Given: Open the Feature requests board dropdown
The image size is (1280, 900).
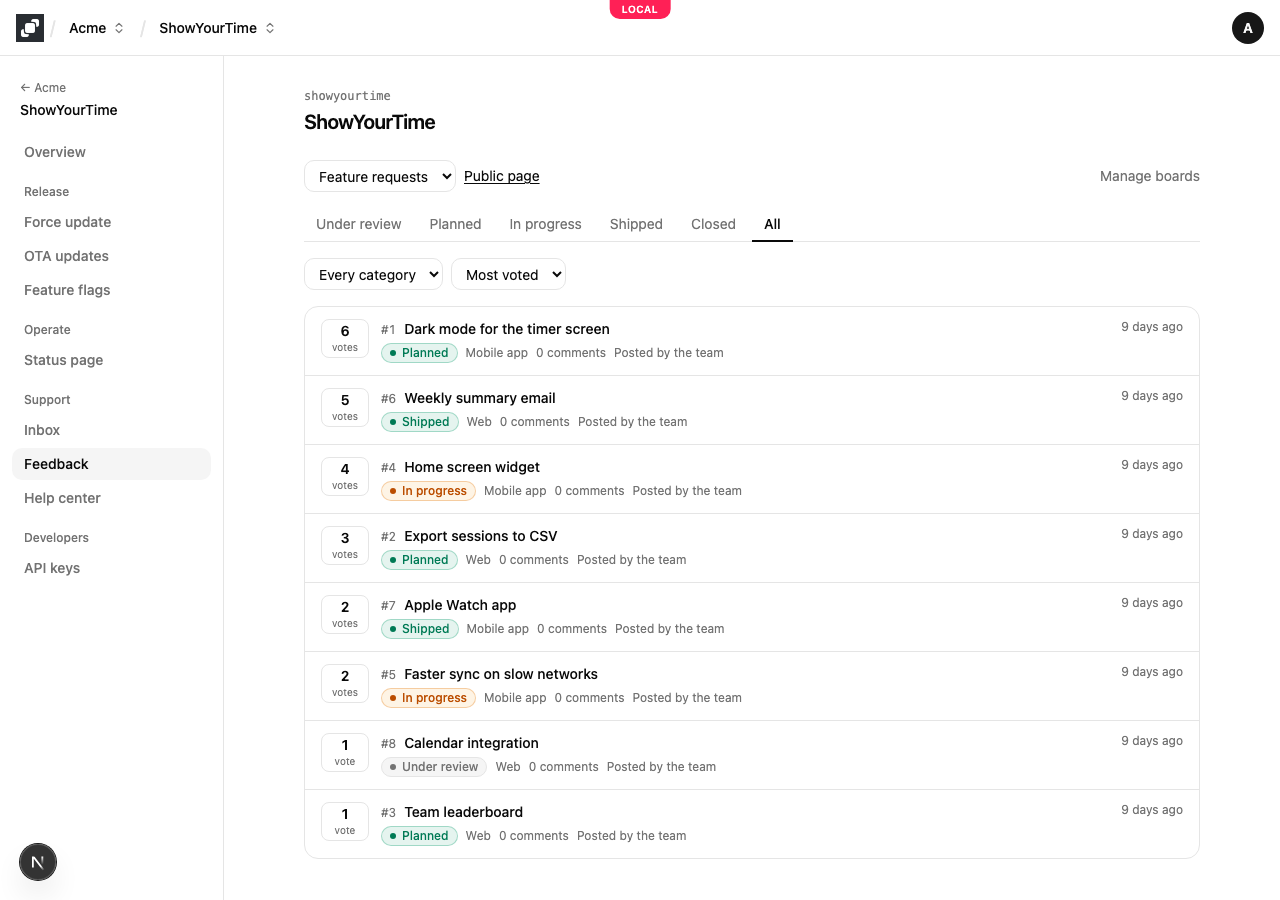Looking at the screenshot, I should 380,176.
